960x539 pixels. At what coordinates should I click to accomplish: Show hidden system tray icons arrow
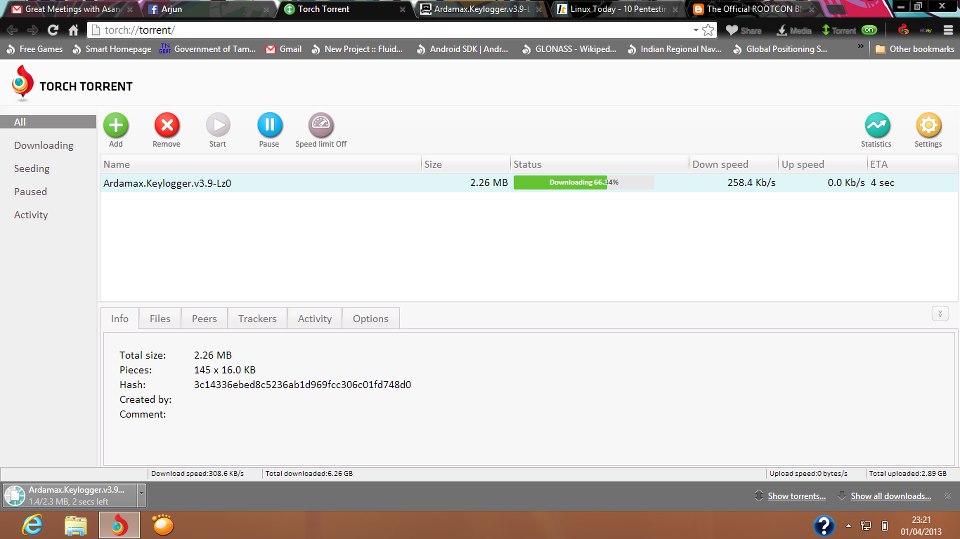[x=849, y=526]
